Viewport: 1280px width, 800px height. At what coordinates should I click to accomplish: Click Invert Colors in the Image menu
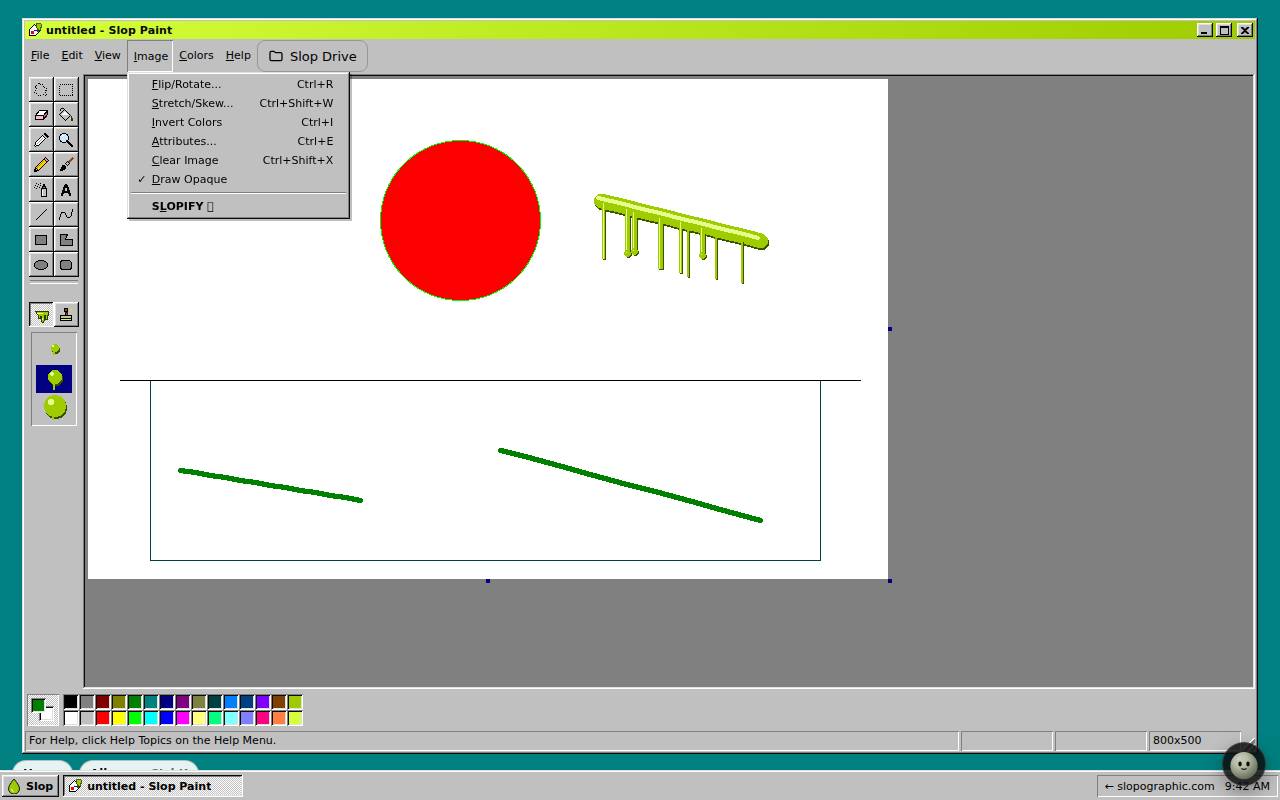238,122
